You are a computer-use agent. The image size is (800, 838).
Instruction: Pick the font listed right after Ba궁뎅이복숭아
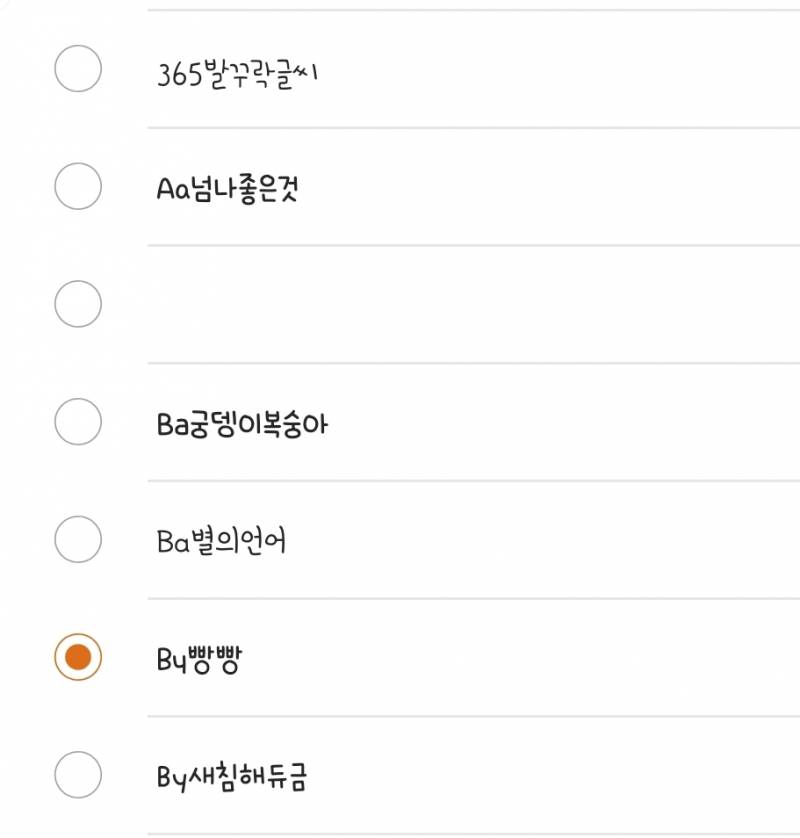click(77, 540)
